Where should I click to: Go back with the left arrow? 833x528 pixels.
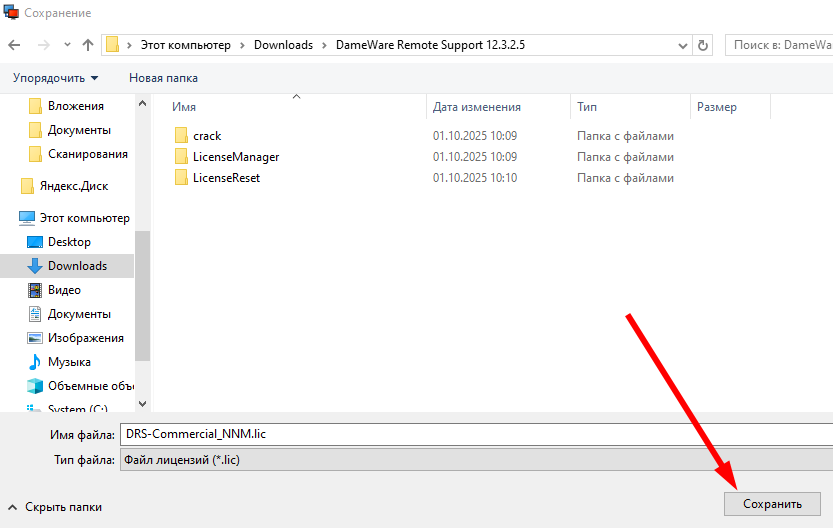point(14,45)
